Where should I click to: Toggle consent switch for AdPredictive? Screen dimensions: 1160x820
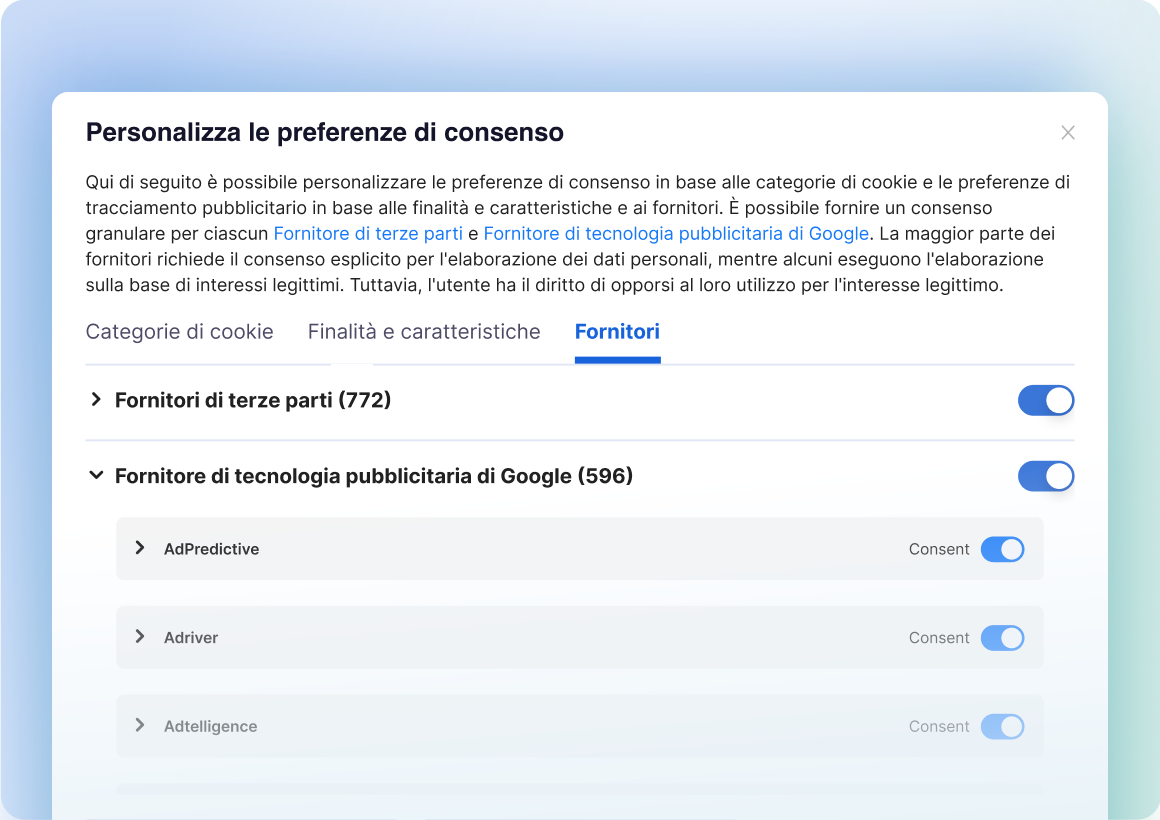1002,549
